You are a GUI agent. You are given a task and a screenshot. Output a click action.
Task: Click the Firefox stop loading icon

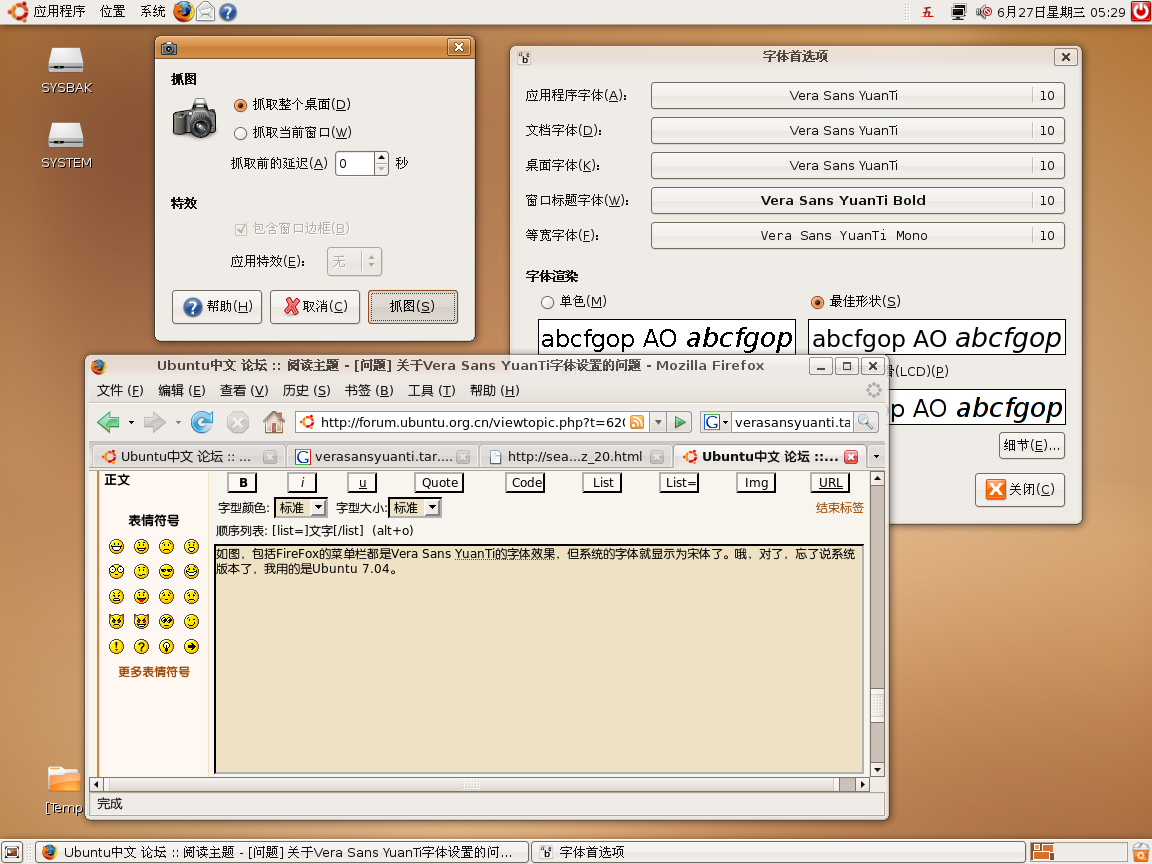(x=237, y=422)
